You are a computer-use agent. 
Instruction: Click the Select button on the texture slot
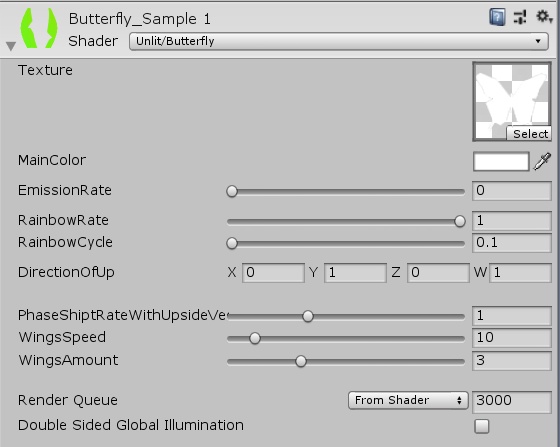pyautogui.click(x=529, y=134)
